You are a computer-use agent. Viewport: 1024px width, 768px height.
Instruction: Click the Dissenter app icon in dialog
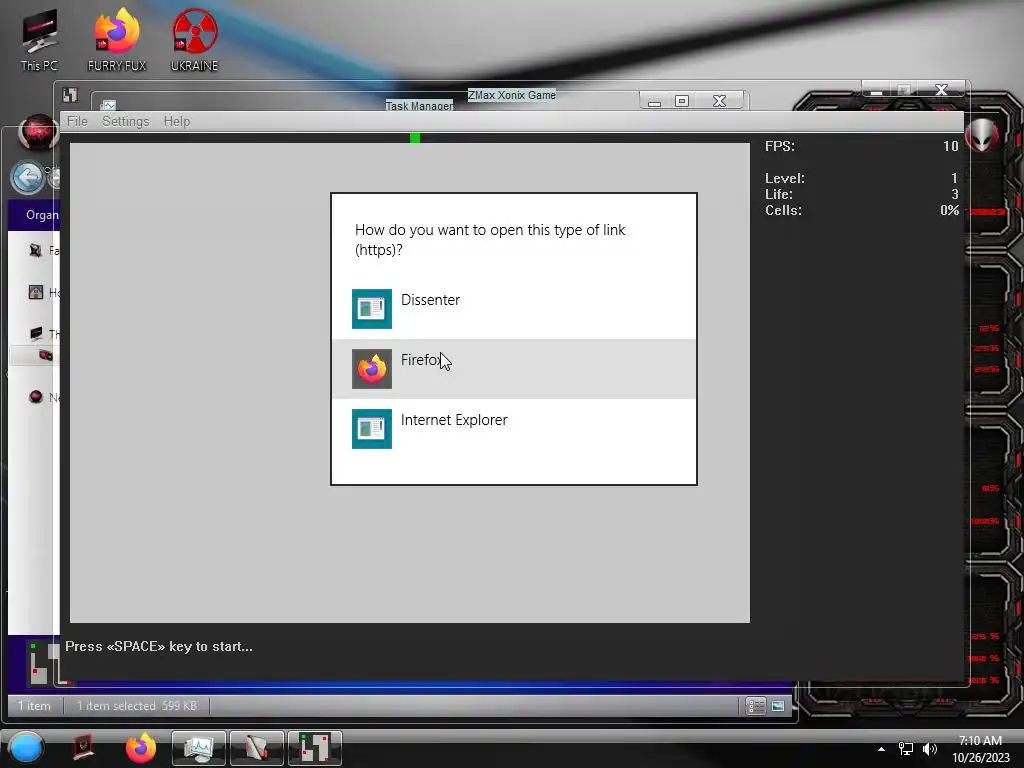372,309
